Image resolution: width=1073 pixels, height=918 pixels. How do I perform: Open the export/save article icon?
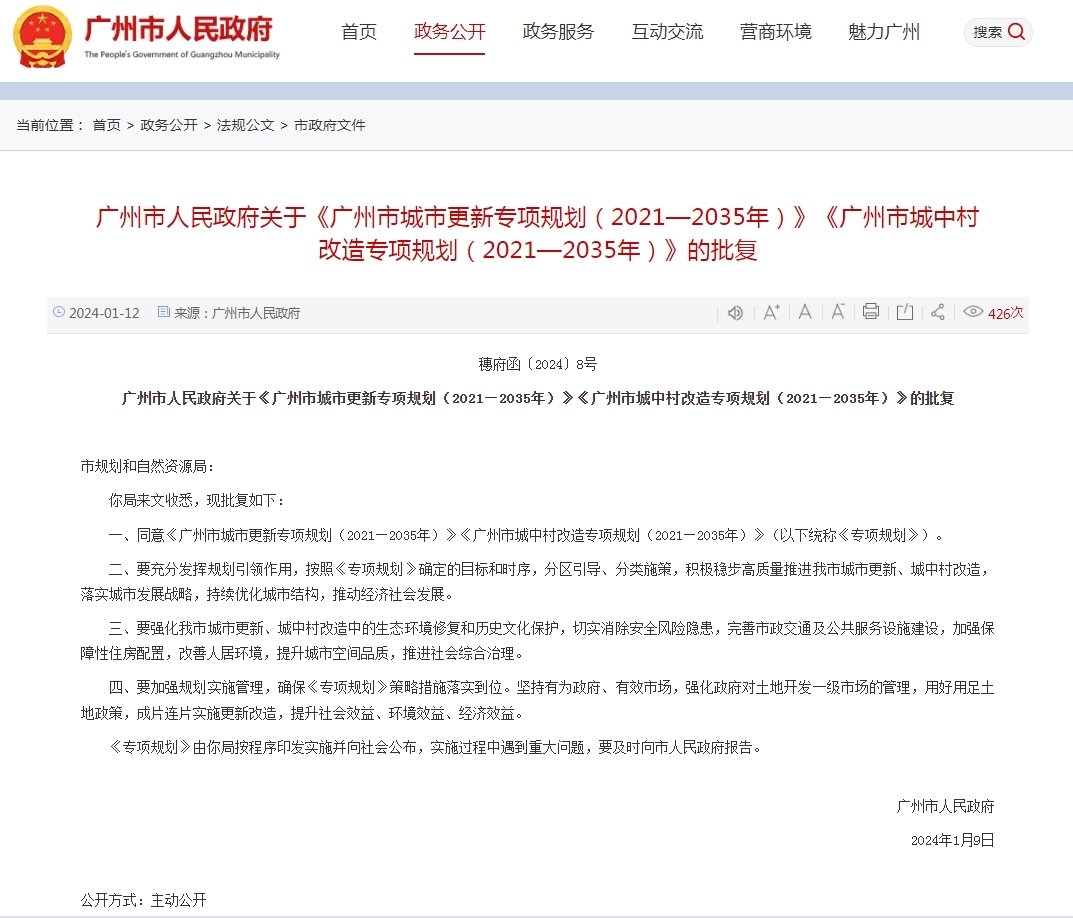pyautogui.click(x=904, y=313)
